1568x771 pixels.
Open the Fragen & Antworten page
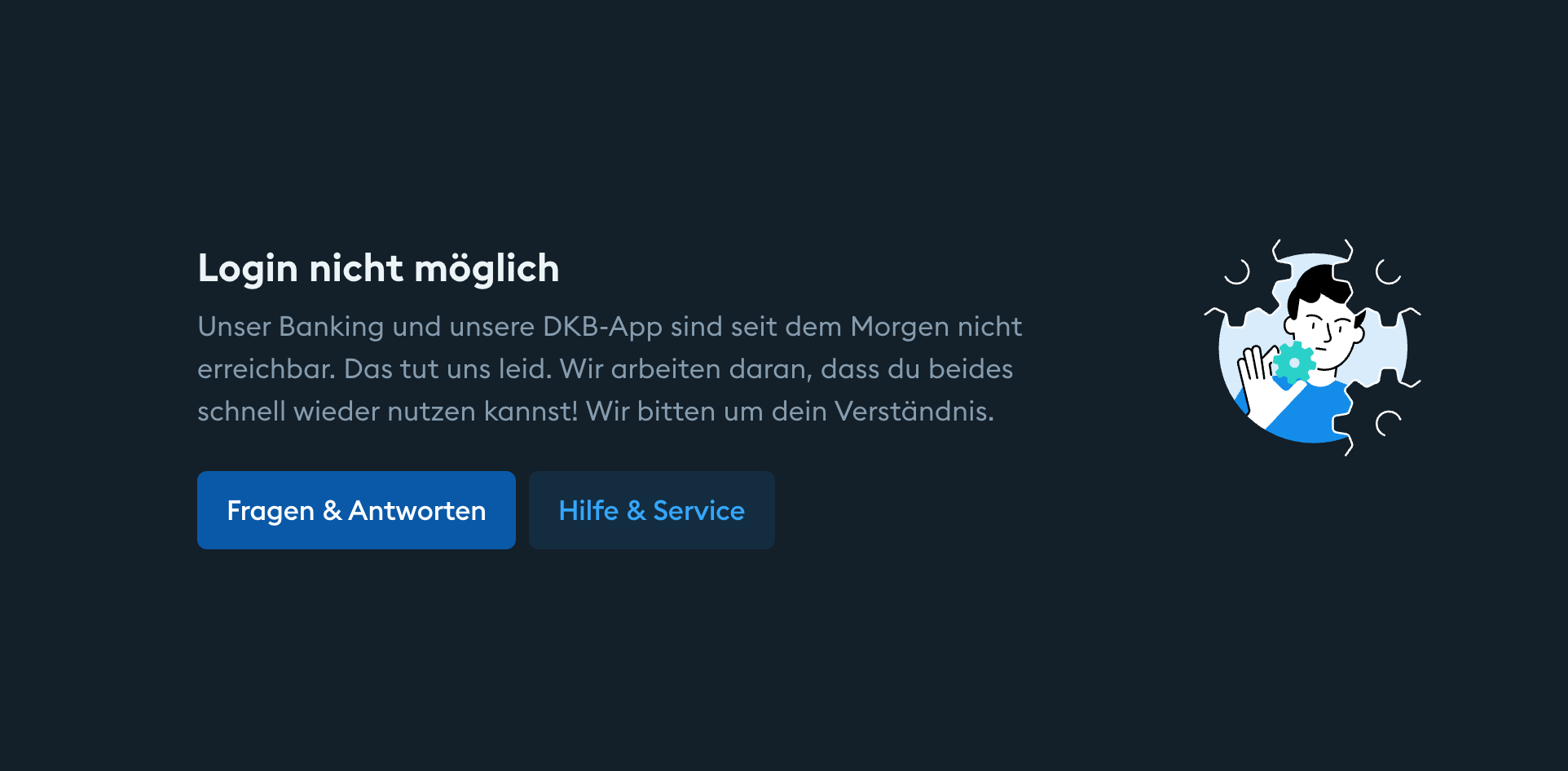pos(356,510)
